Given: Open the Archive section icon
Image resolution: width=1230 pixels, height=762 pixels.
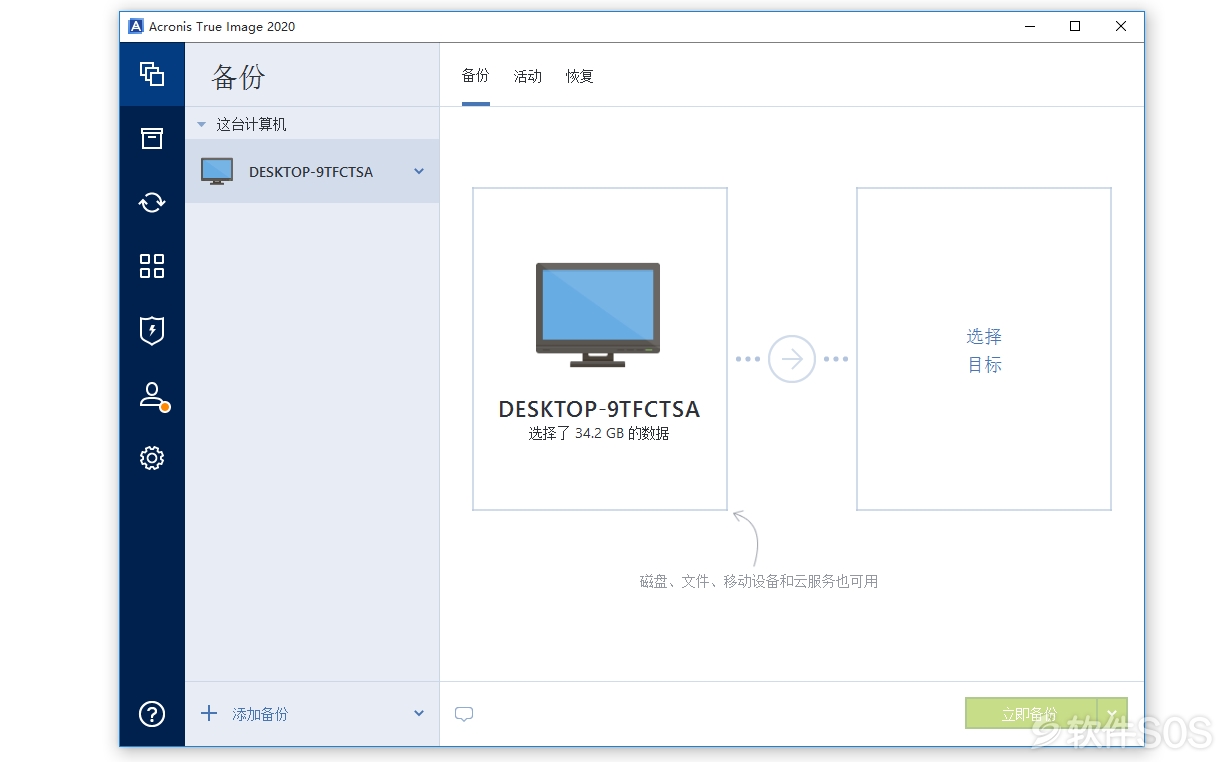Looking at the screenshot, I should (x=152, y=138).
